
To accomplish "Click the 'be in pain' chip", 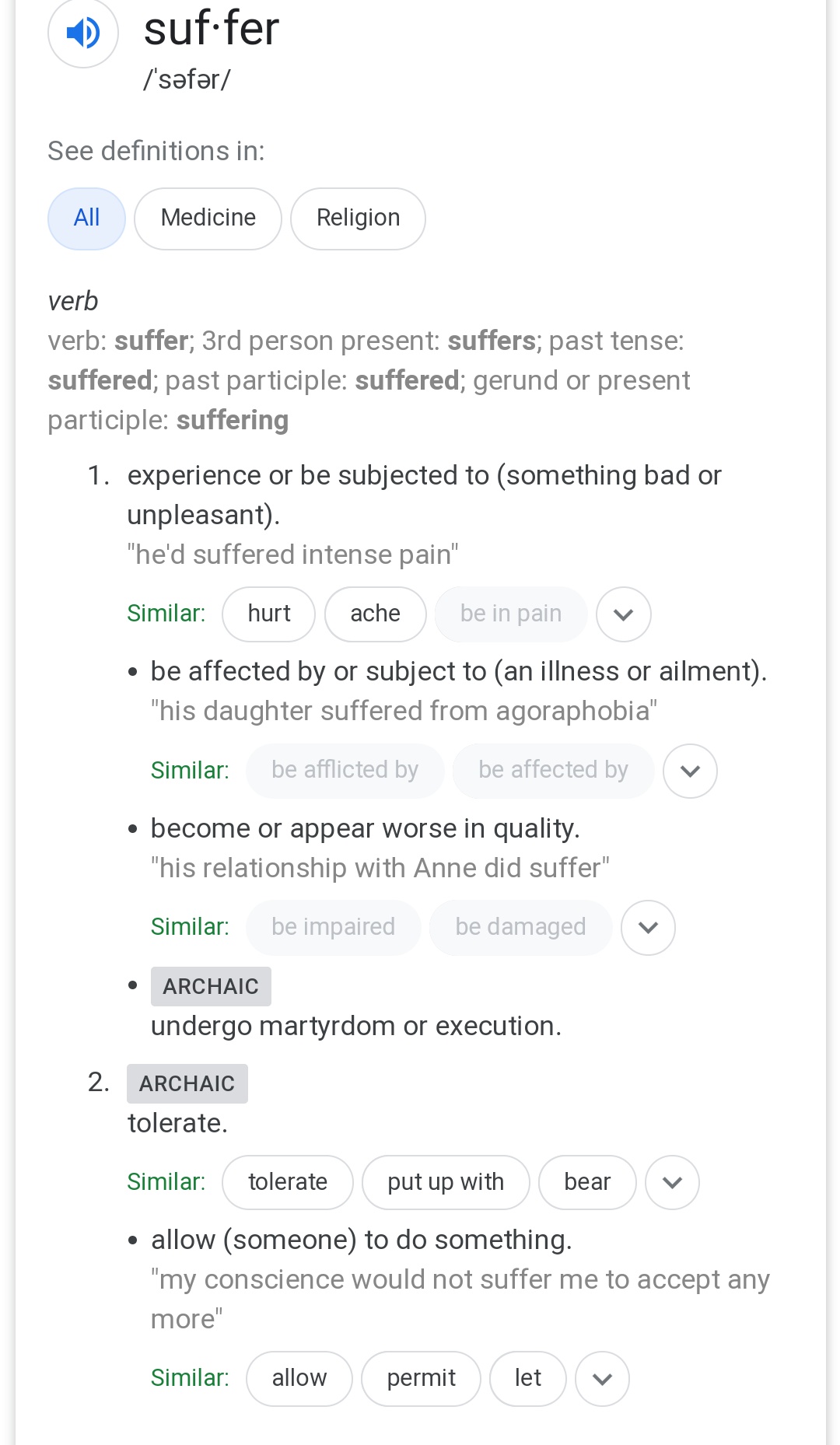I will [510, 614].
